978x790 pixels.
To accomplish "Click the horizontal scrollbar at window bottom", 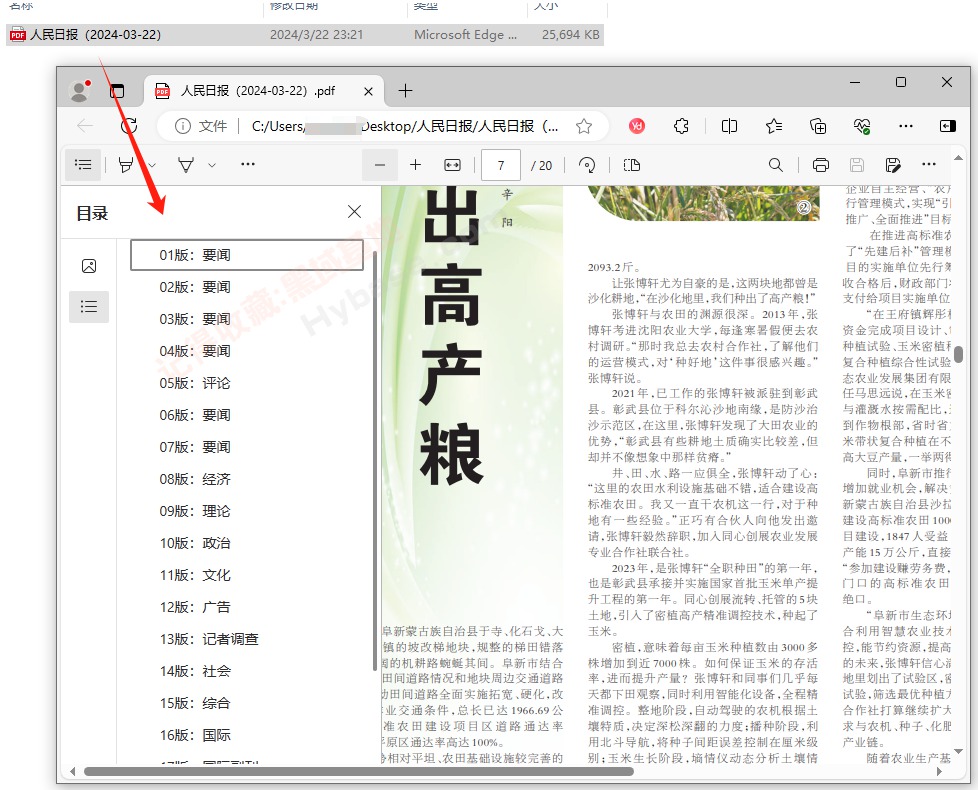I will click(359, 771).
